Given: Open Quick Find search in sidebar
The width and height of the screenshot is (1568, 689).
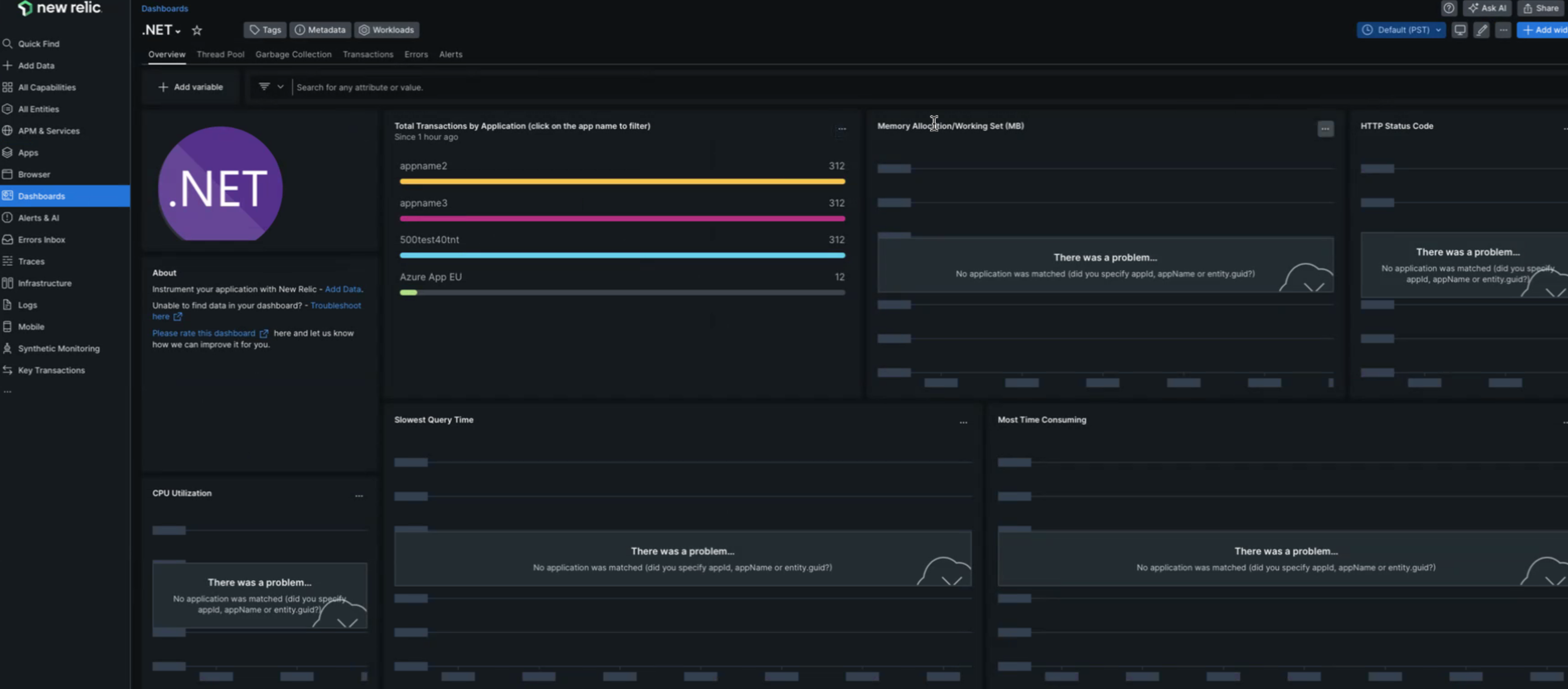Looking at the screenshot, I should tap(38, 44).
